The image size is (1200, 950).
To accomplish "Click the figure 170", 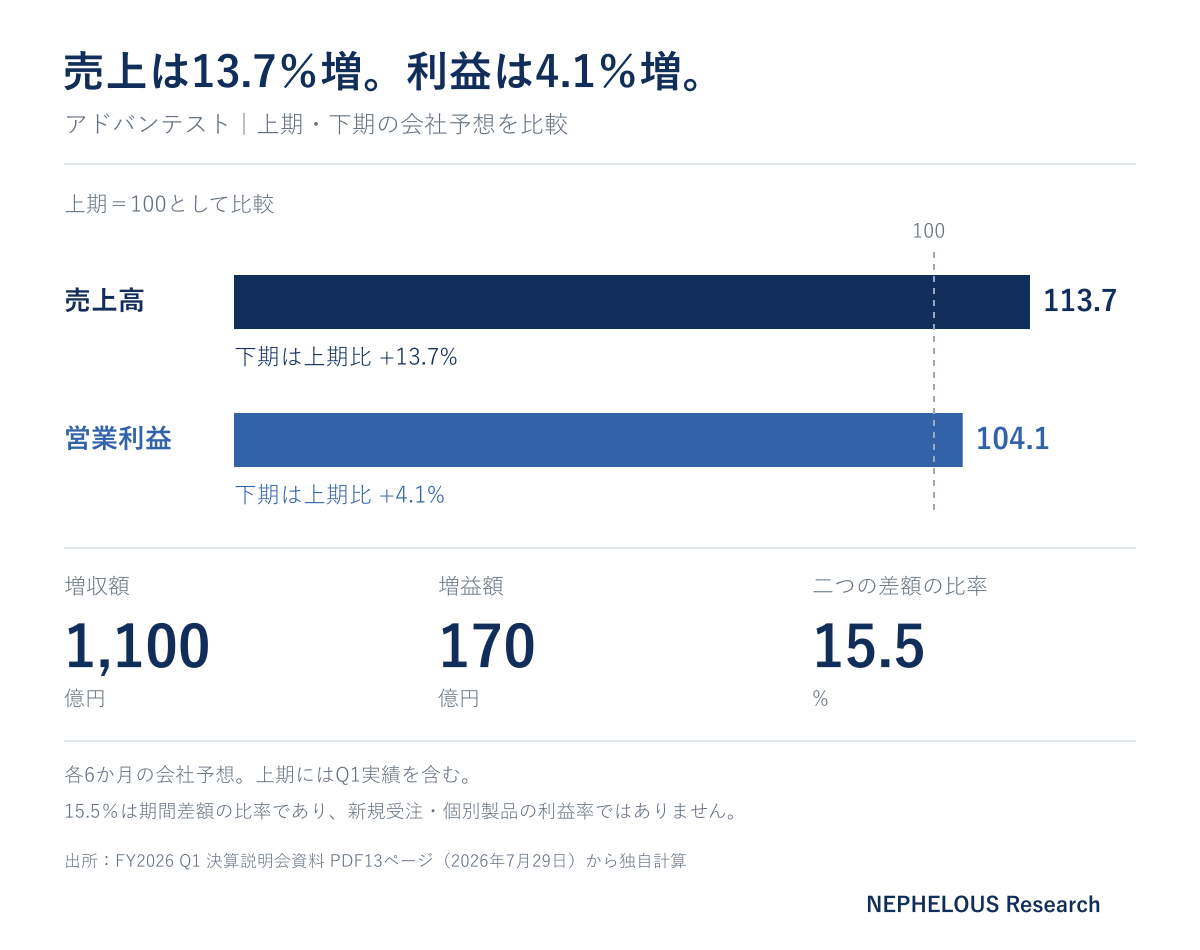I will 487,645.
